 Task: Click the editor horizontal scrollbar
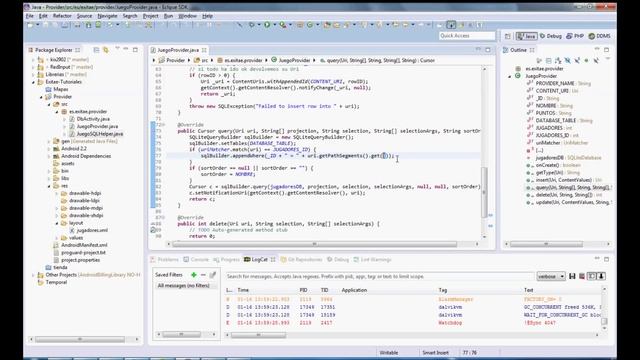pyautogui.click(x=314, y=244)
